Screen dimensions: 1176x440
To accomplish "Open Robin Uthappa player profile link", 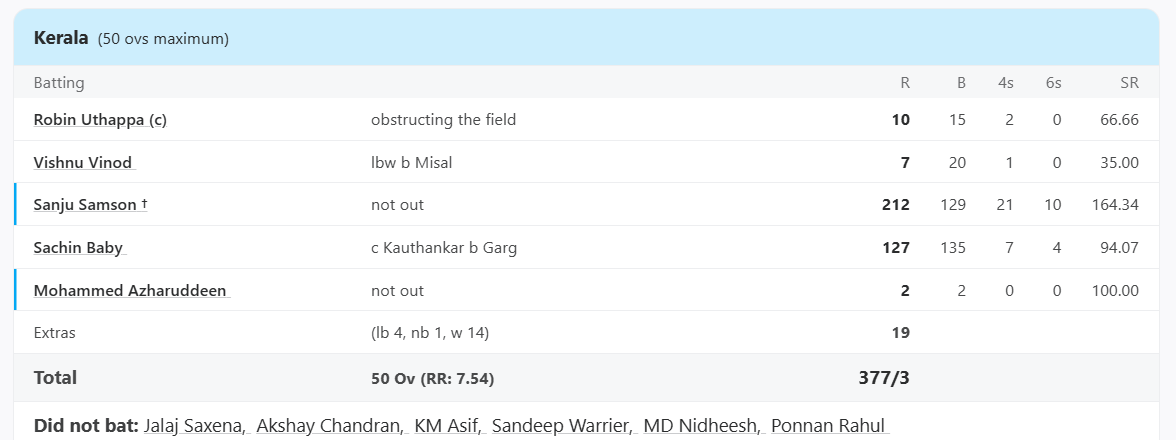I will pyautogui.click(x=100, y=120).
